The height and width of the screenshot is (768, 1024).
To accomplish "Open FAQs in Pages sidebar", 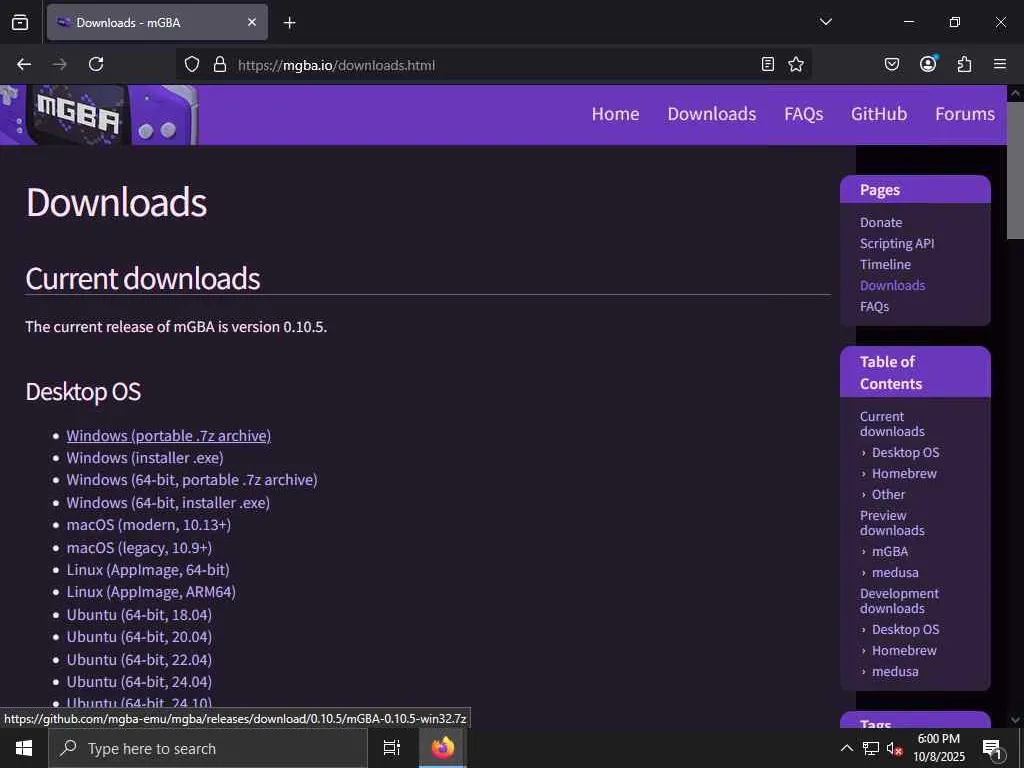I will click(874, 306).
